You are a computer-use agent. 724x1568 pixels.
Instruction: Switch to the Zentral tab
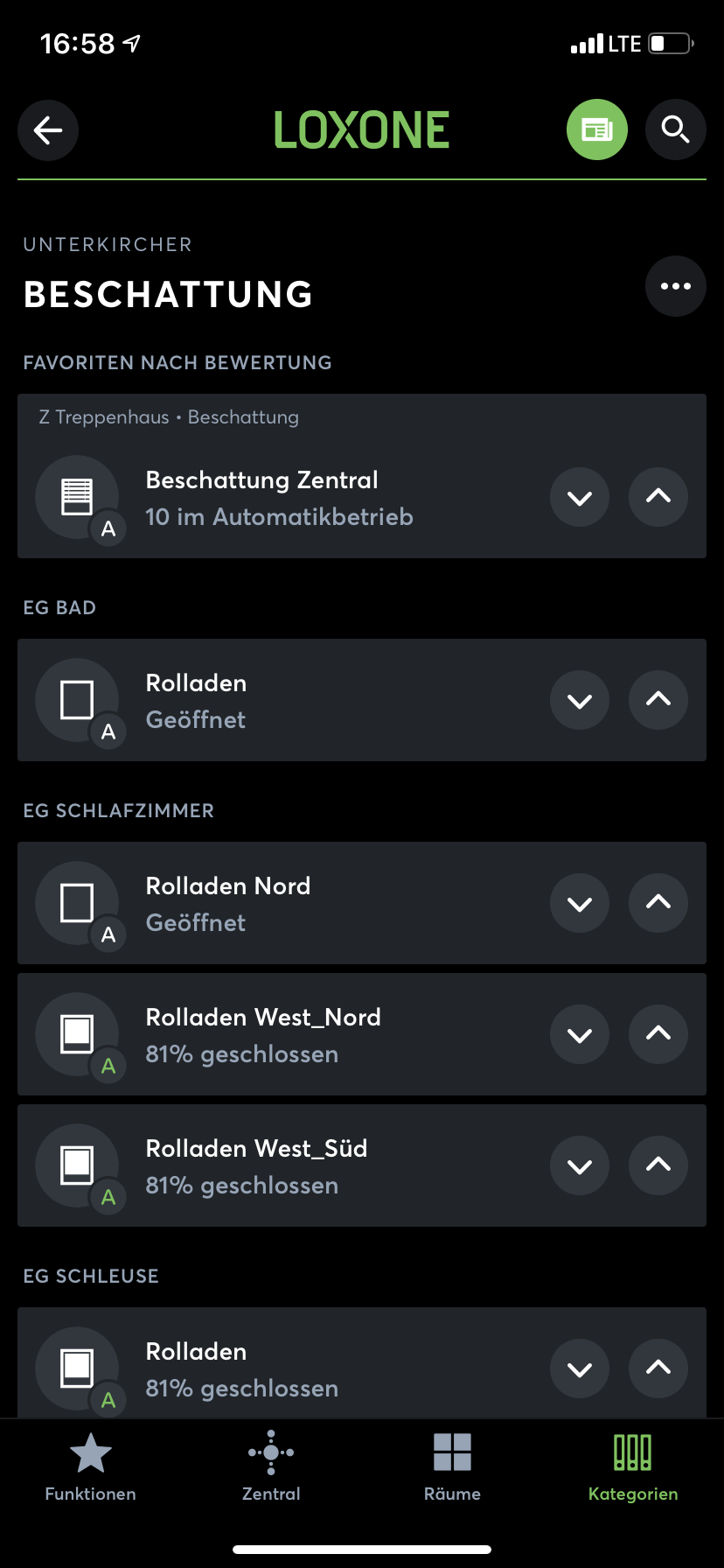(271, 1466)
